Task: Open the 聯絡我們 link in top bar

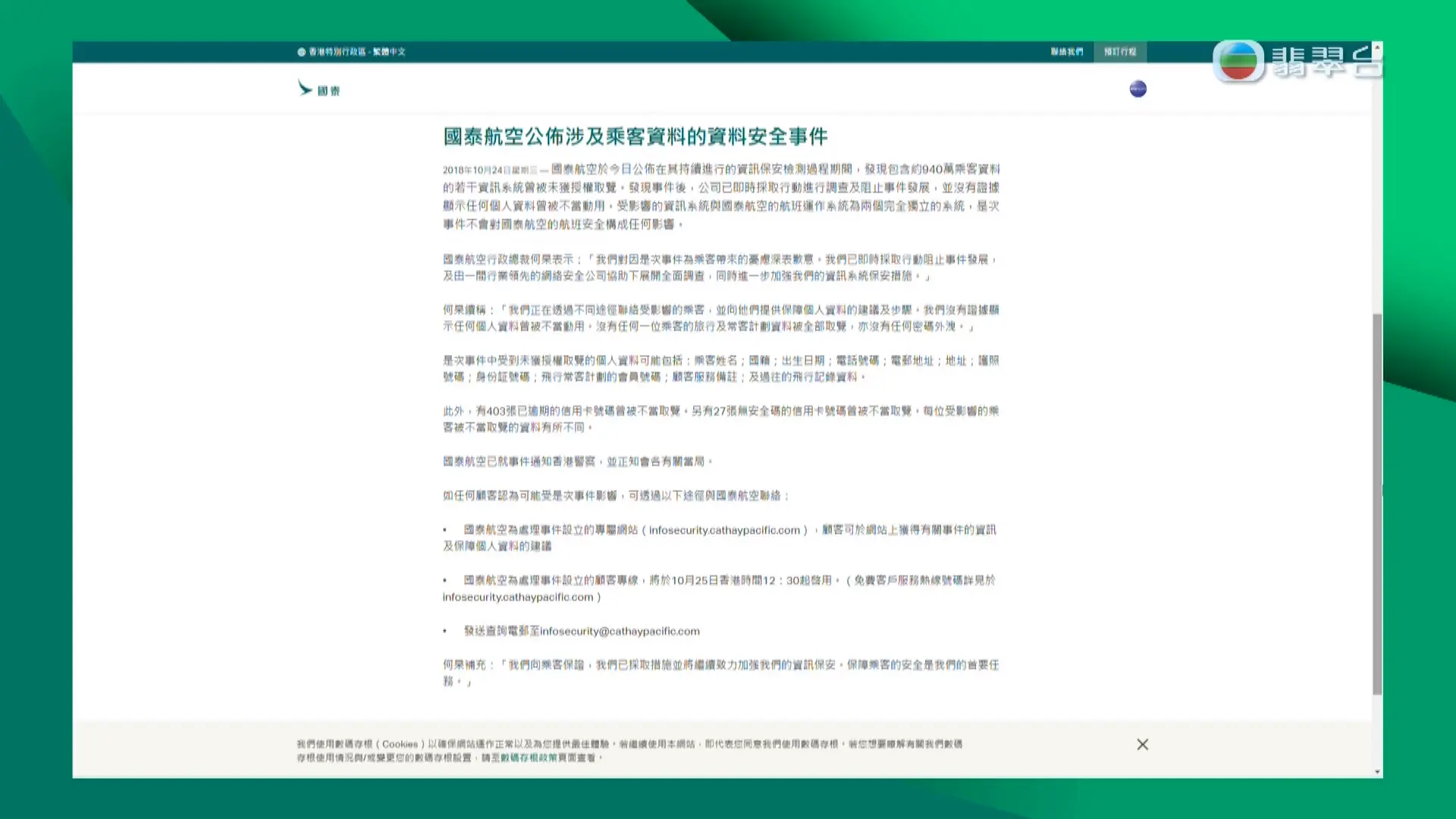Action: click(x=1067, y=52)
